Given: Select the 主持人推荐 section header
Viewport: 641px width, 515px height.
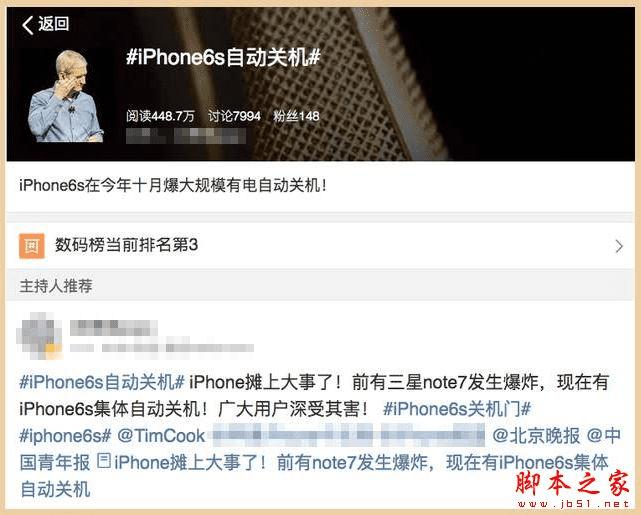Looking at the screenshot, I should click(56, 286).
